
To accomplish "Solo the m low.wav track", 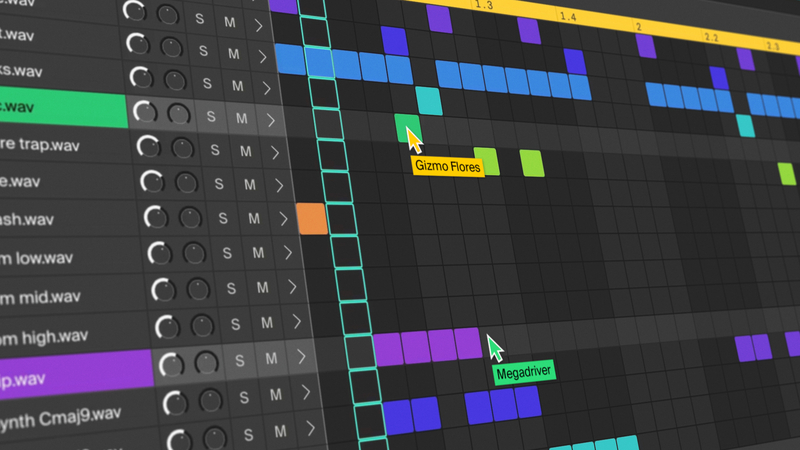I will pos(227,253).
